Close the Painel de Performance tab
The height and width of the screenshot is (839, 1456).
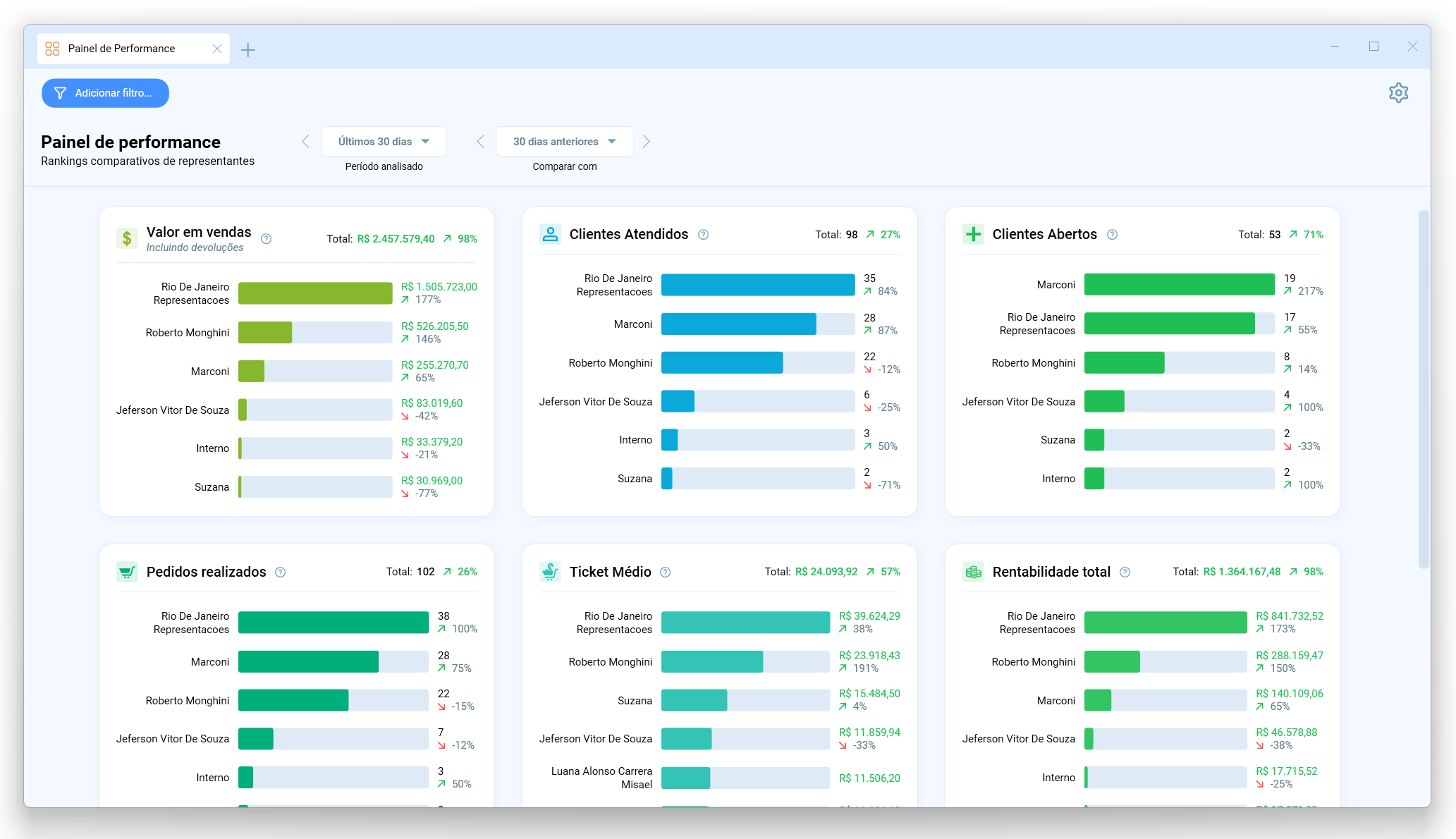217,49
